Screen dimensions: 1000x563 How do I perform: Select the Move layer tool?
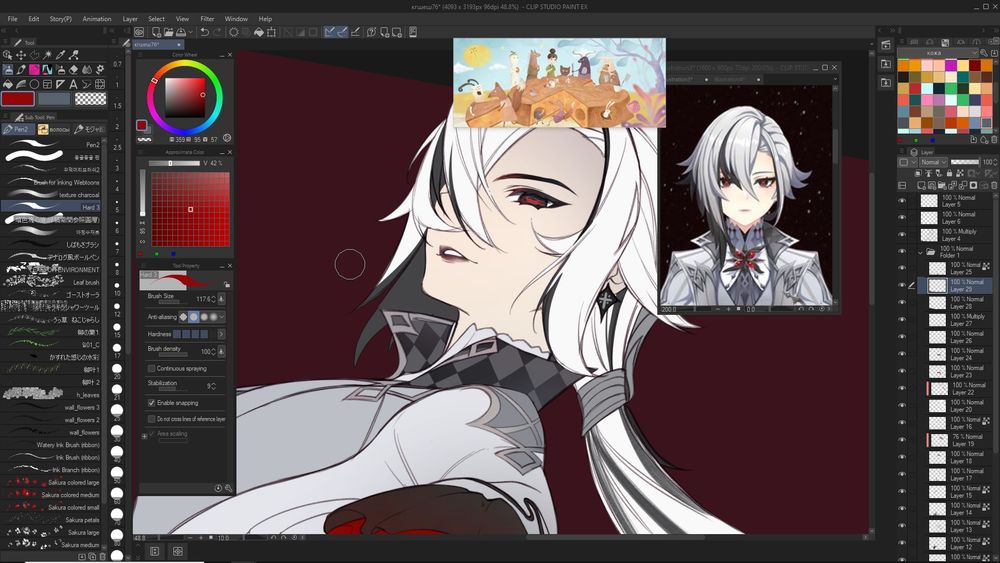pos(21,55)
